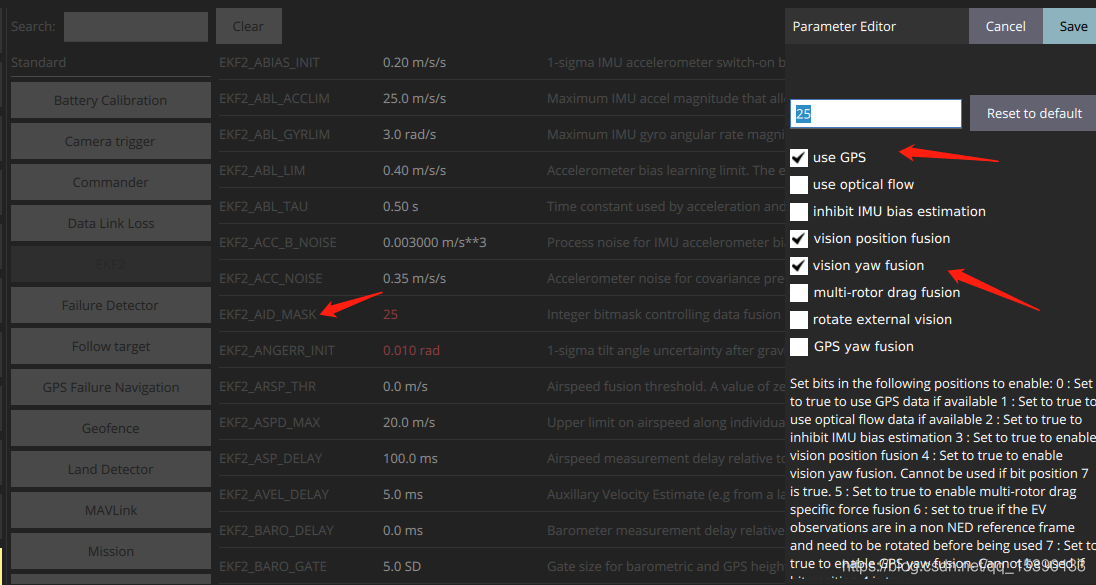This screenshot has width=1096, height=585.
Task: Select Data Link Loss group
Action: [x=110, y=224]
